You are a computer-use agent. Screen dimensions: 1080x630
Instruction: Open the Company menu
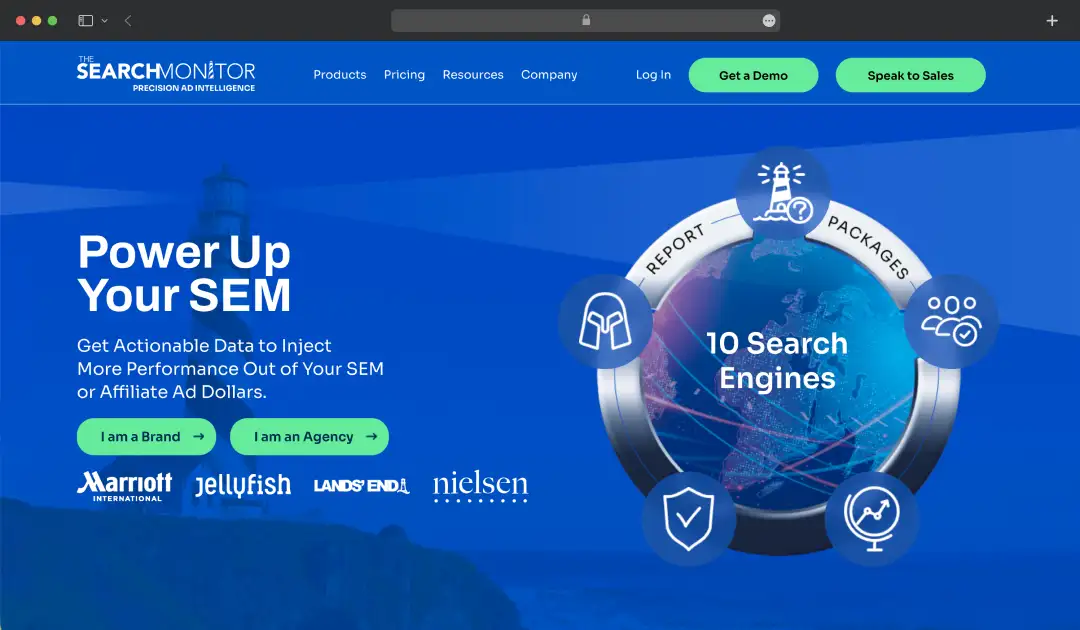(549, 74)
